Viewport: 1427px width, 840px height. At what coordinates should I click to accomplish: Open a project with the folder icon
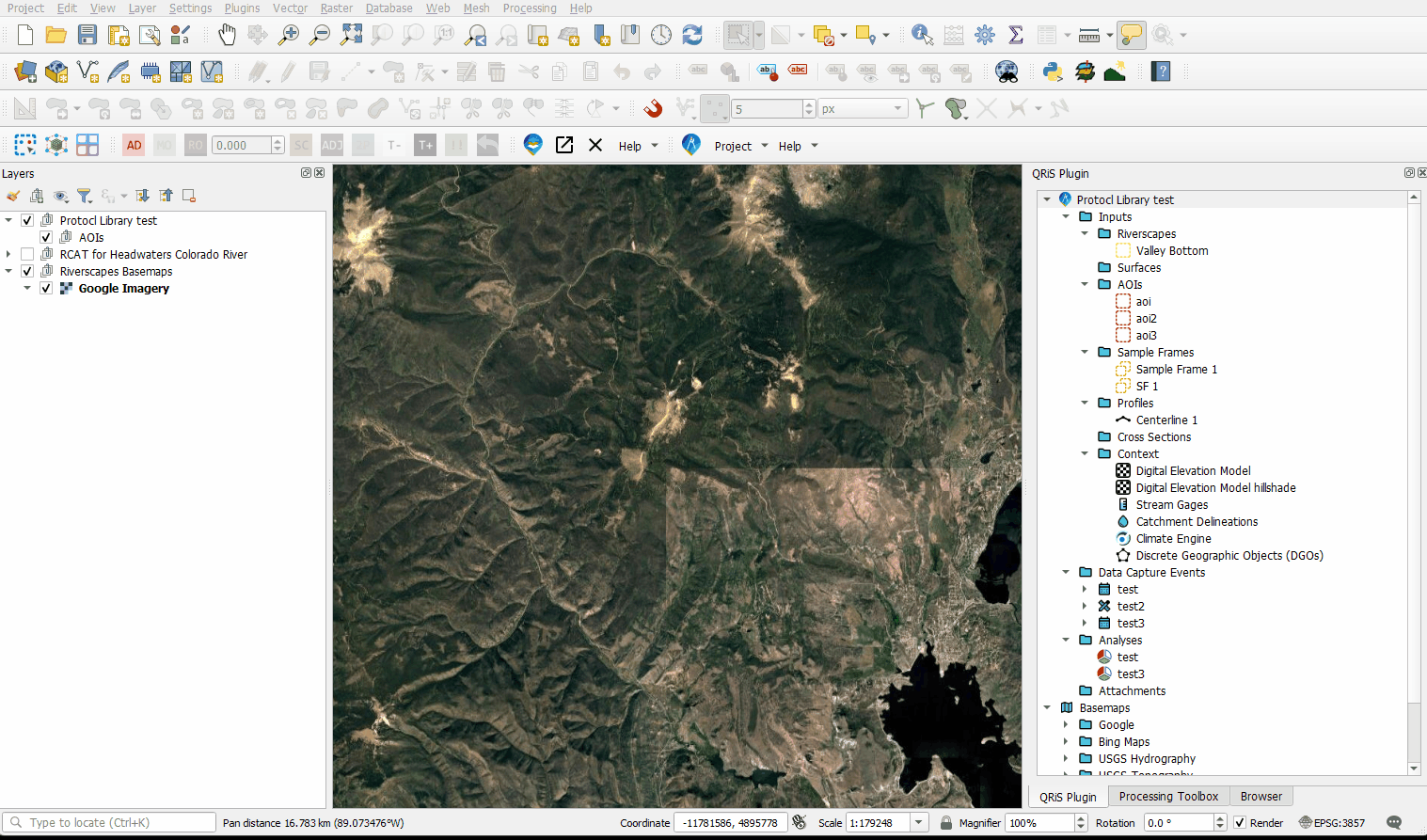coord(56,36)
